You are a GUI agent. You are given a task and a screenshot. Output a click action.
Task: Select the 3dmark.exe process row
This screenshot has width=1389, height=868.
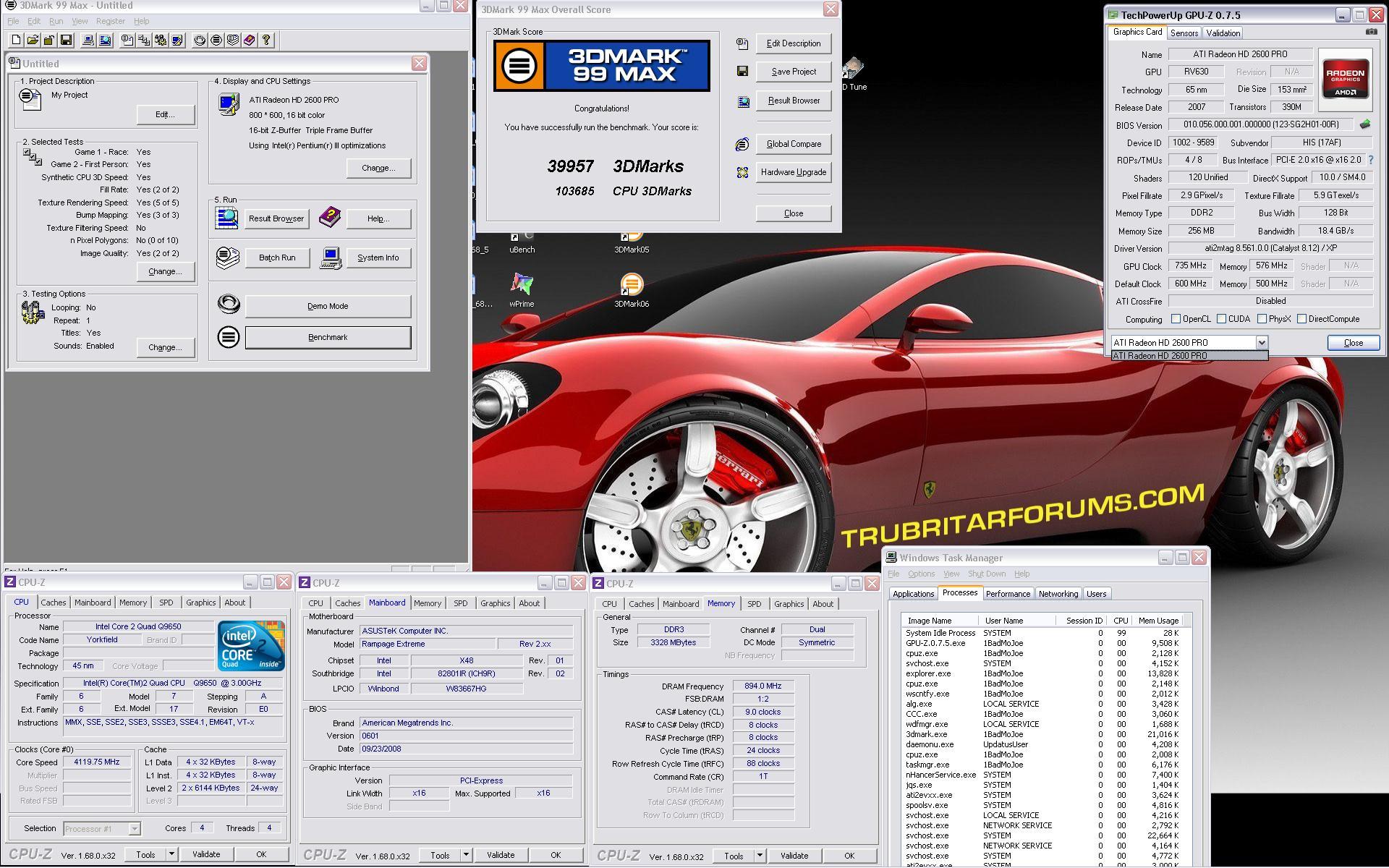(x=1042, y=734)
